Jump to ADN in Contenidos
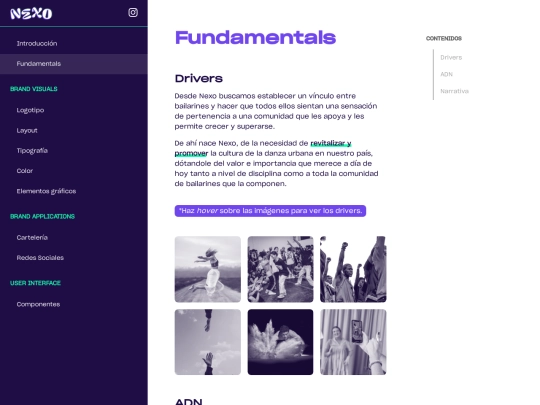The height and width of the screenshot is (405, 540). (446, 74)
